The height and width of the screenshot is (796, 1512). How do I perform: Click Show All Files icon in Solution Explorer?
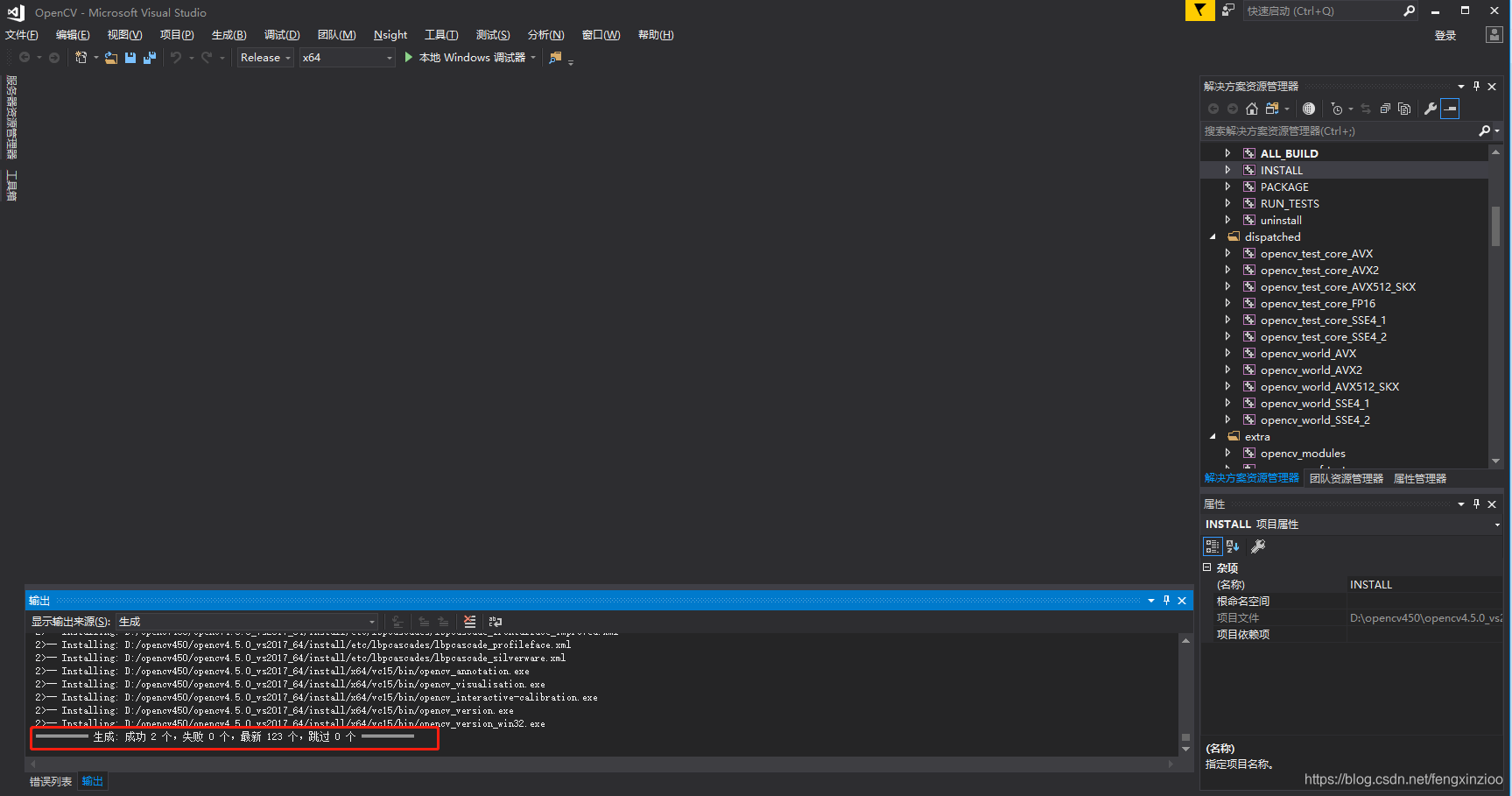coord(1404,109)
